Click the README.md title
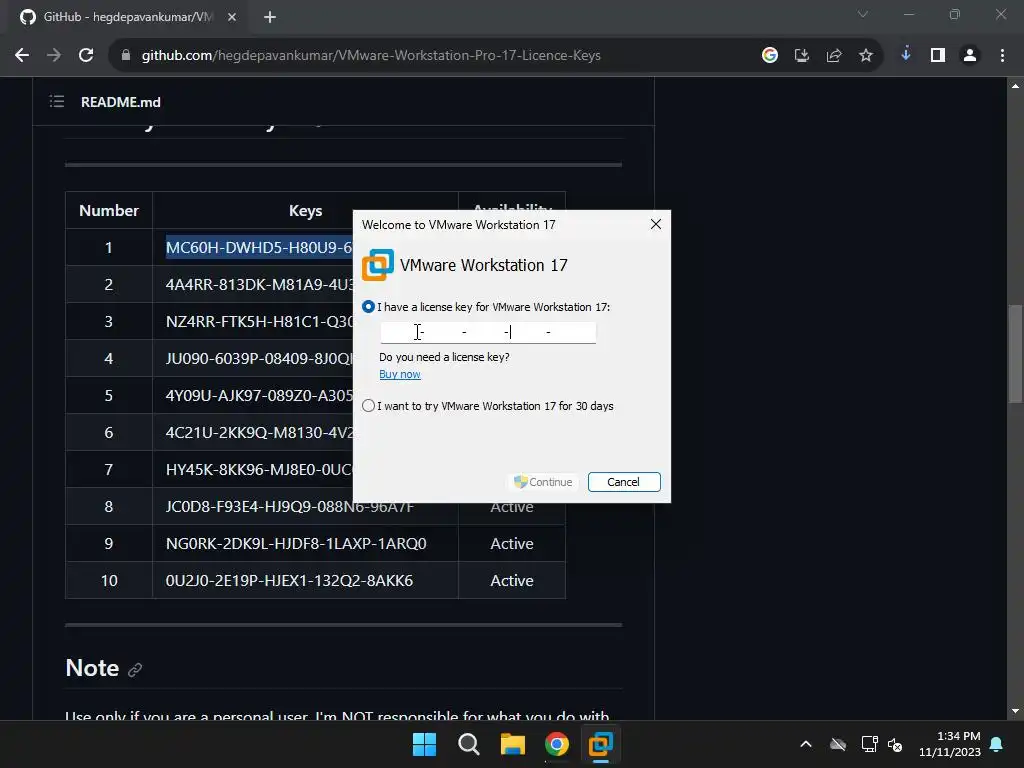Viewport: 1024px width, 768px height. click(121, 102)
